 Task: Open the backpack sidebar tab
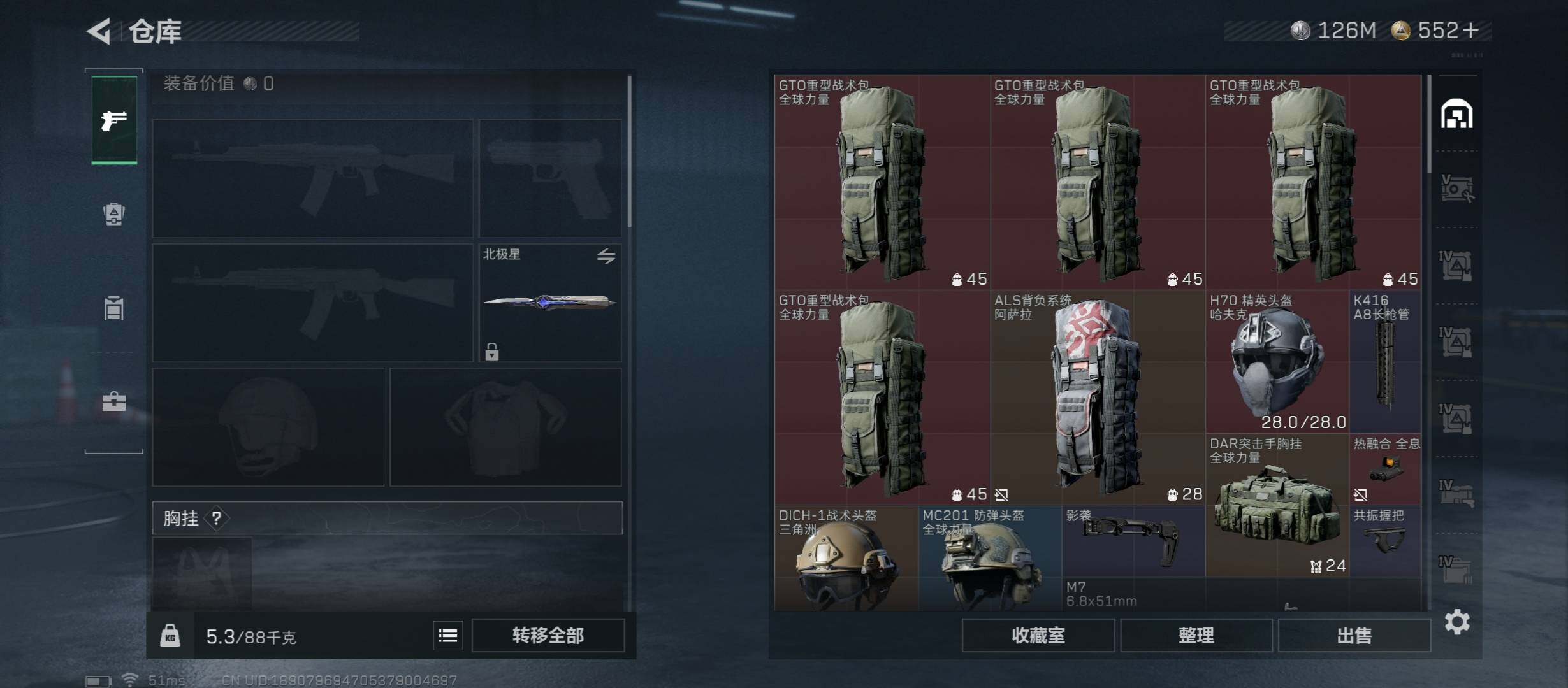pyautogui.click(x=114, y=214)
